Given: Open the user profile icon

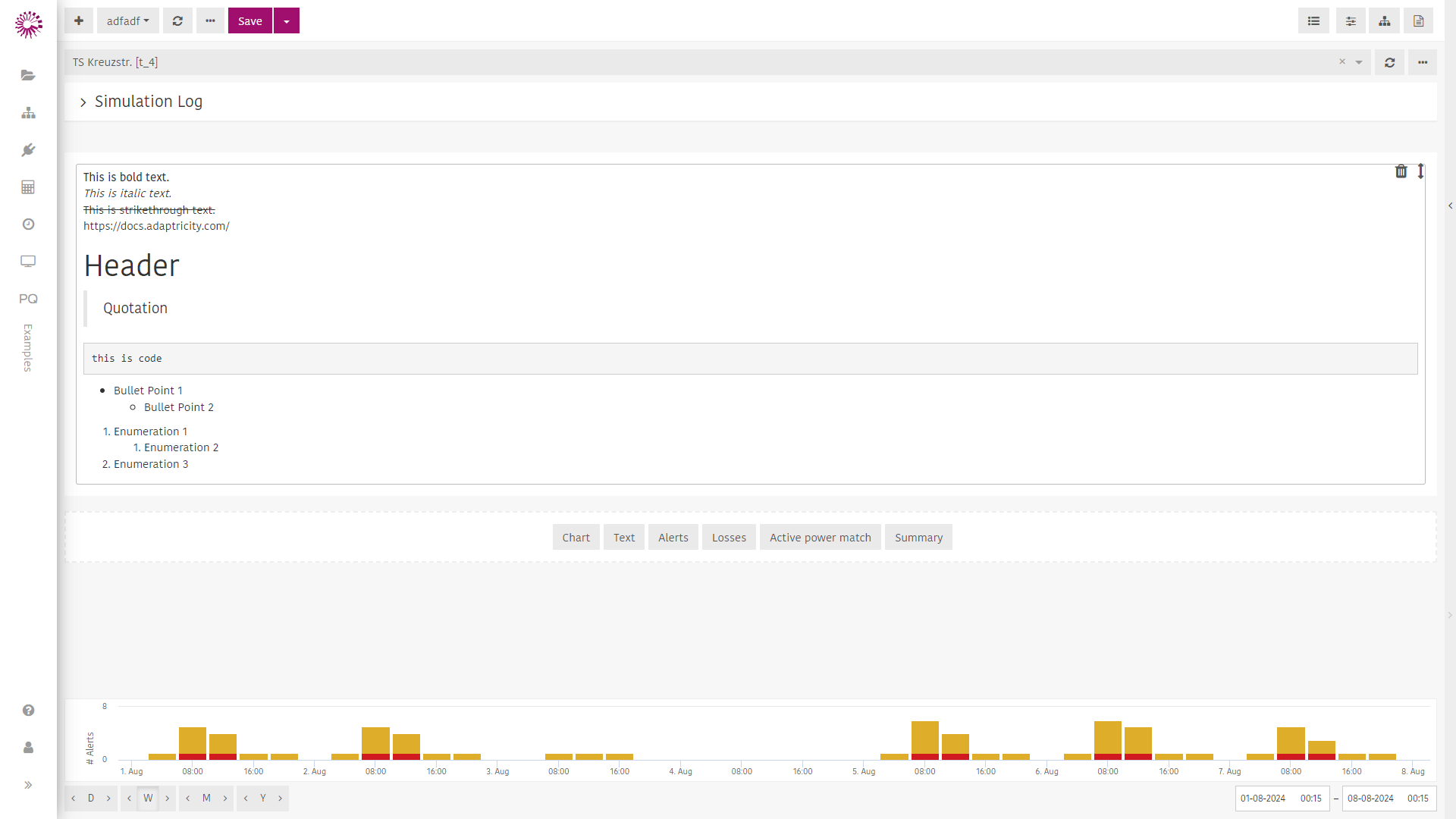Looking at the screenshot, I should (28, 748).
